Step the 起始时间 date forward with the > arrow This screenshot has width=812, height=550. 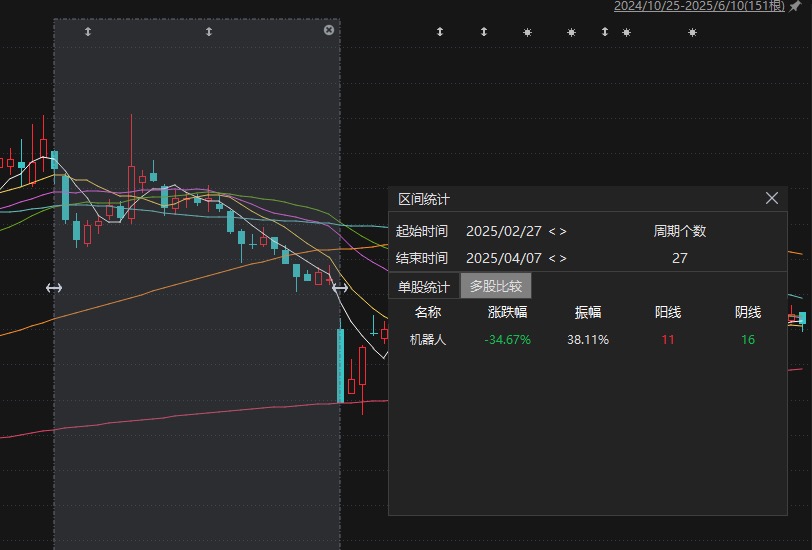pos(563,231)
